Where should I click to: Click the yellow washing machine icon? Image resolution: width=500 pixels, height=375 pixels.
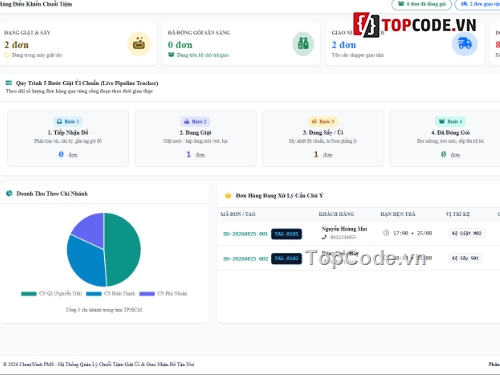point(139,44)
